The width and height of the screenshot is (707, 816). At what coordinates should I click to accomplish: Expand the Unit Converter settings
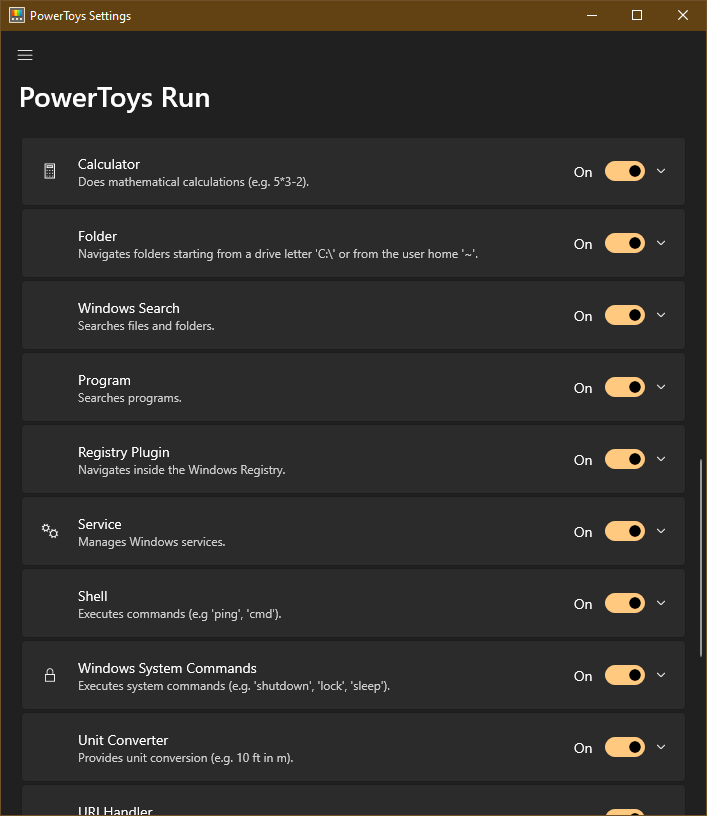click(661, 746)
